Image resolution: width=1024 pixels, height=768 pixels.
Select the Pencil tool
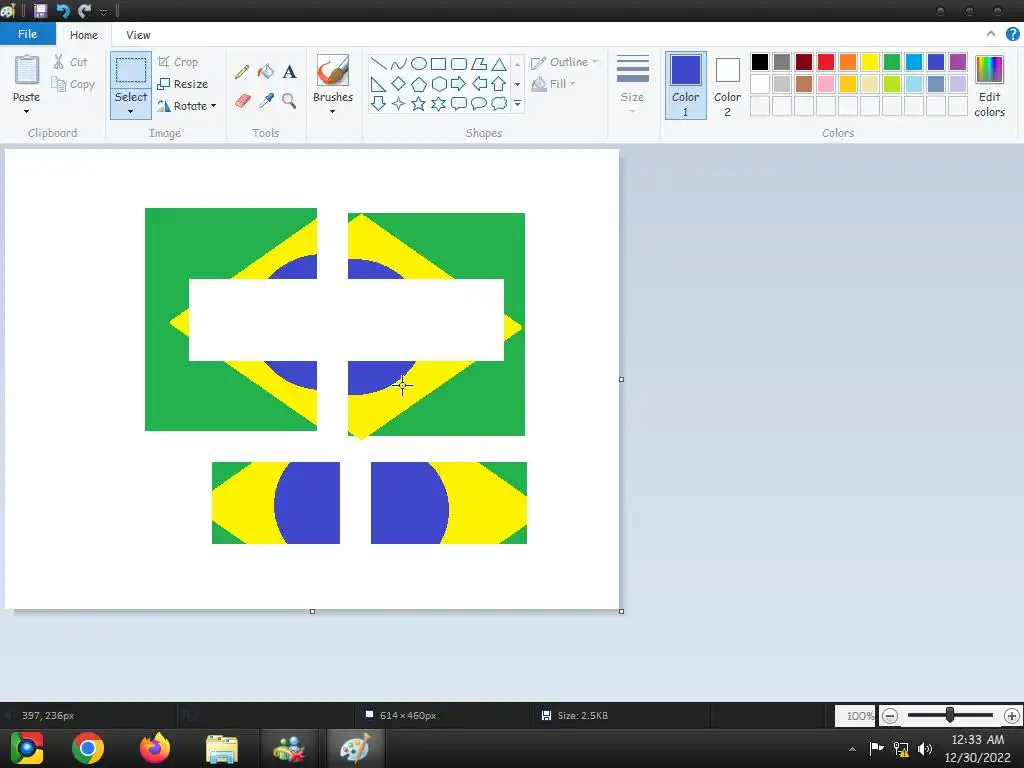(242, 71)
